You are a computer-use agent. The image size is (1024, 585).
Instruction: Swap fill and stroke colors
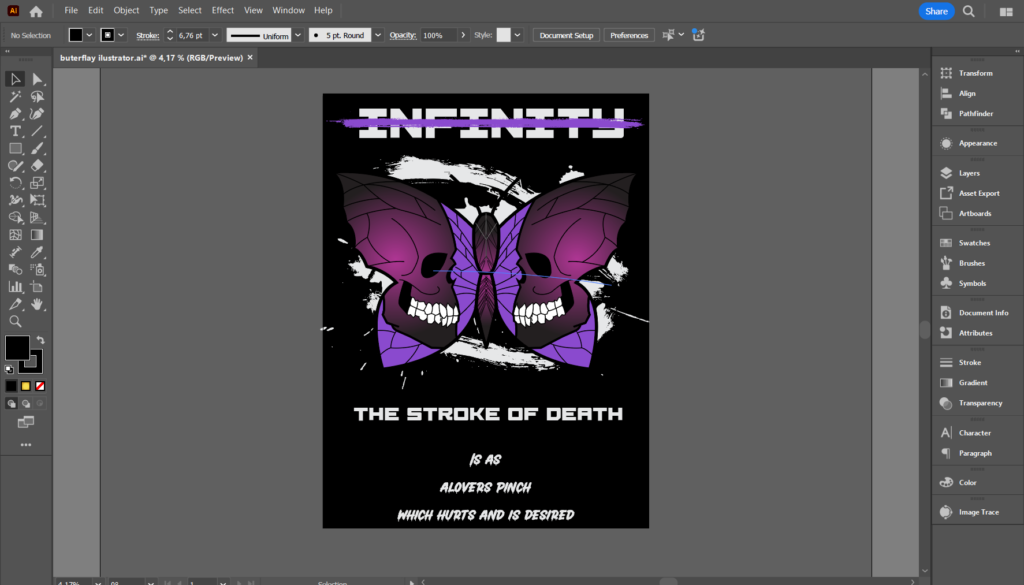tap(41, 340)
